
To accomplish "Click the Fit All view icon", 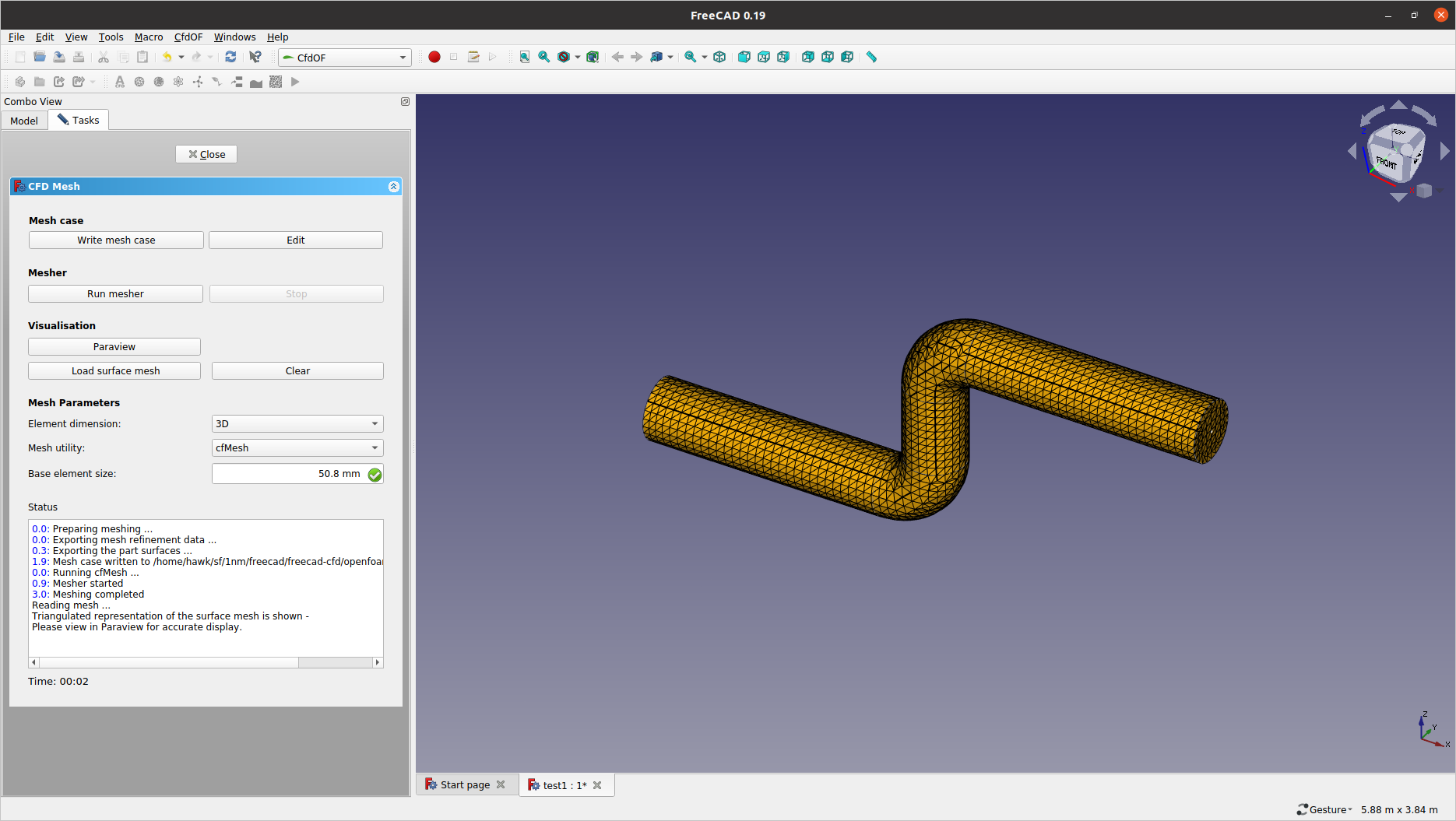I will pyautogui.click(x=525, y=57).
